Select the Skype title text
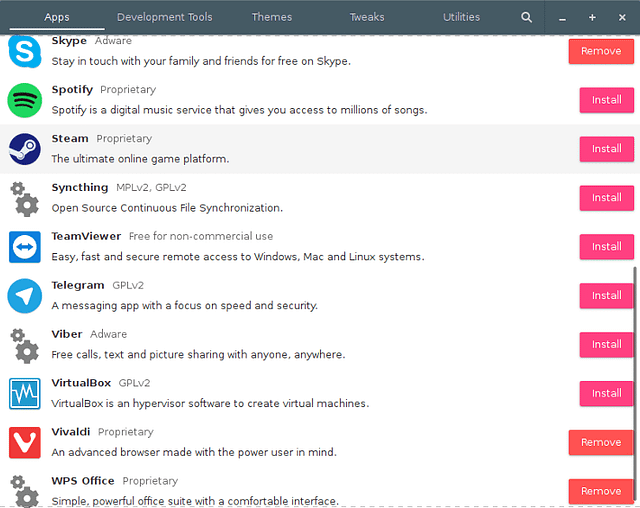Viewport: 640px width, 508px height. pos(69,41)
